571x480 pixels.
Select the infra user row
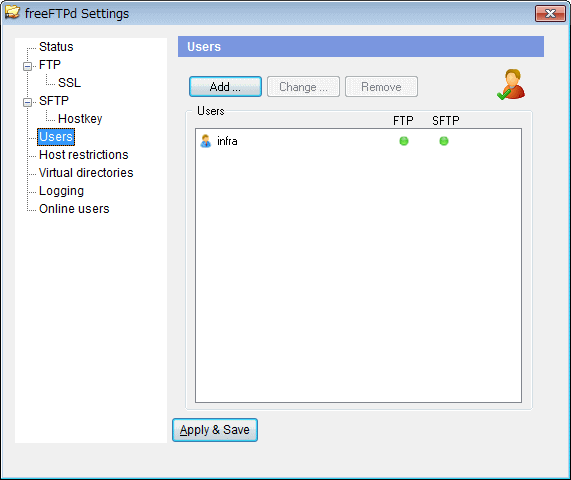358,141
